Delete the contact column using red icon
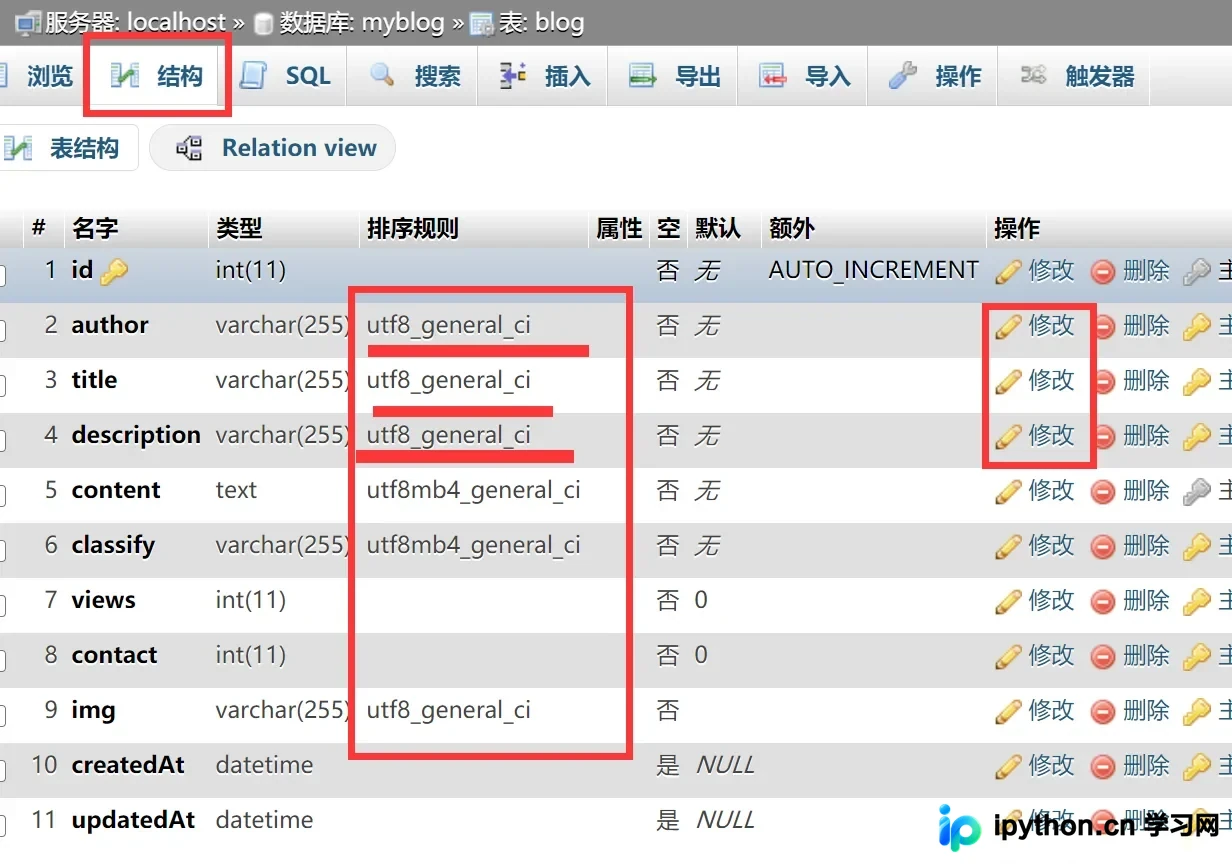Screen dimensions: 1232x866 coord(1103,656)
